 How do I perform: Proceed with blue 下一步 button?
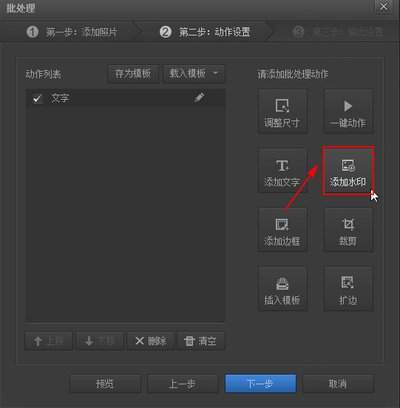pyautogui.click(x=261, y=384)
